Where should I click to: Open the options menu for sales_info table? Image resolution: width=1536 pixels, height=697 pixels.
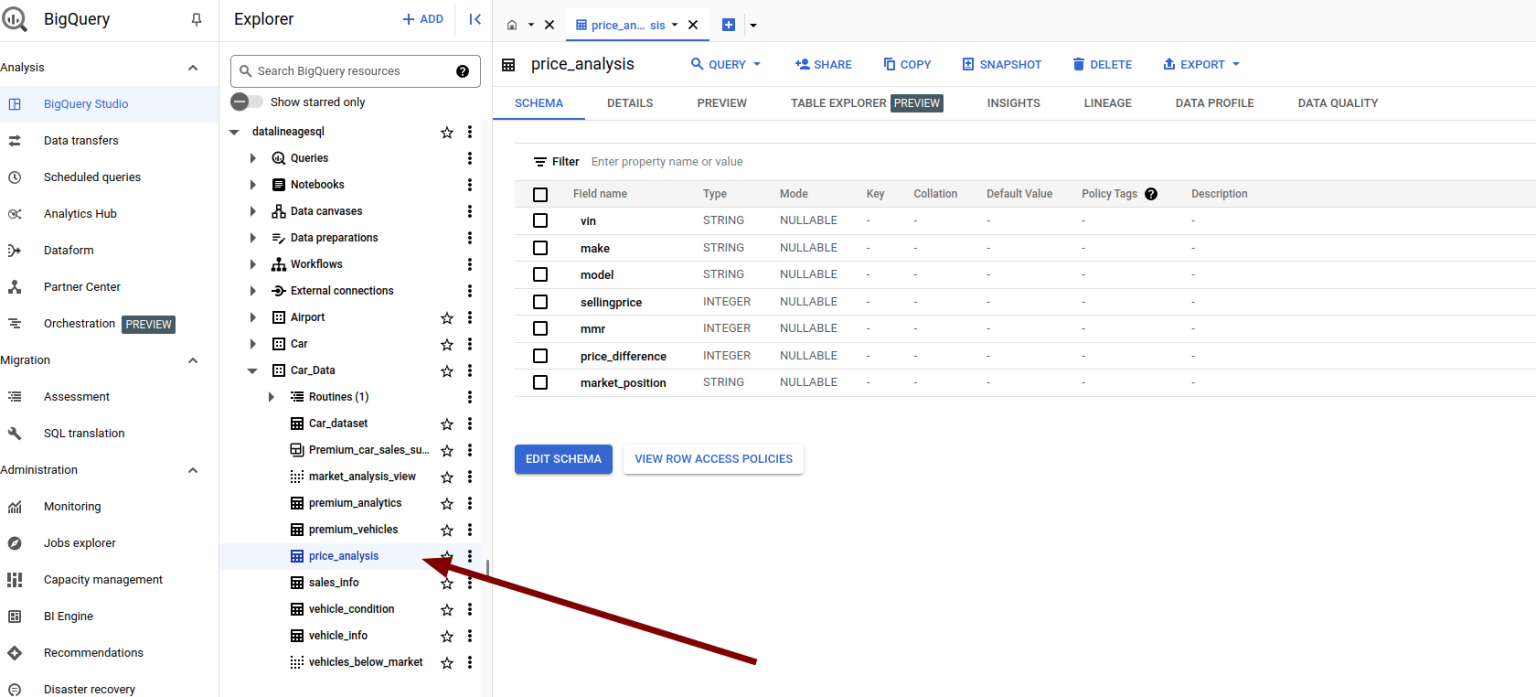pos(470,582)
